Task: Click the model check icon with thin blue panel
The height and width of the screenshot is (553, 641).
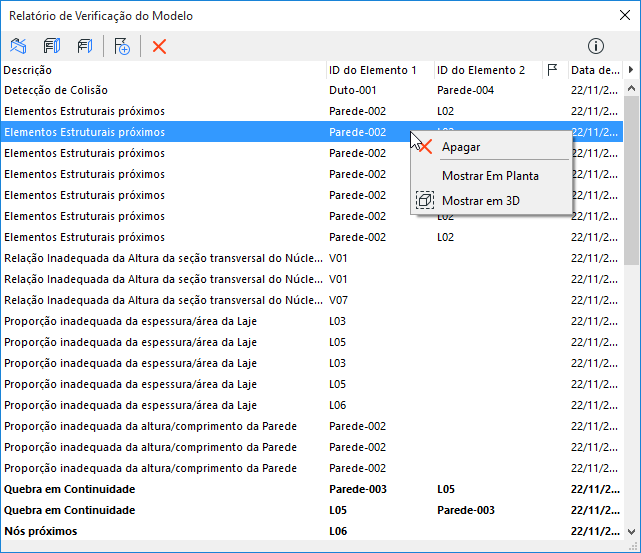Action: point(85,46)
